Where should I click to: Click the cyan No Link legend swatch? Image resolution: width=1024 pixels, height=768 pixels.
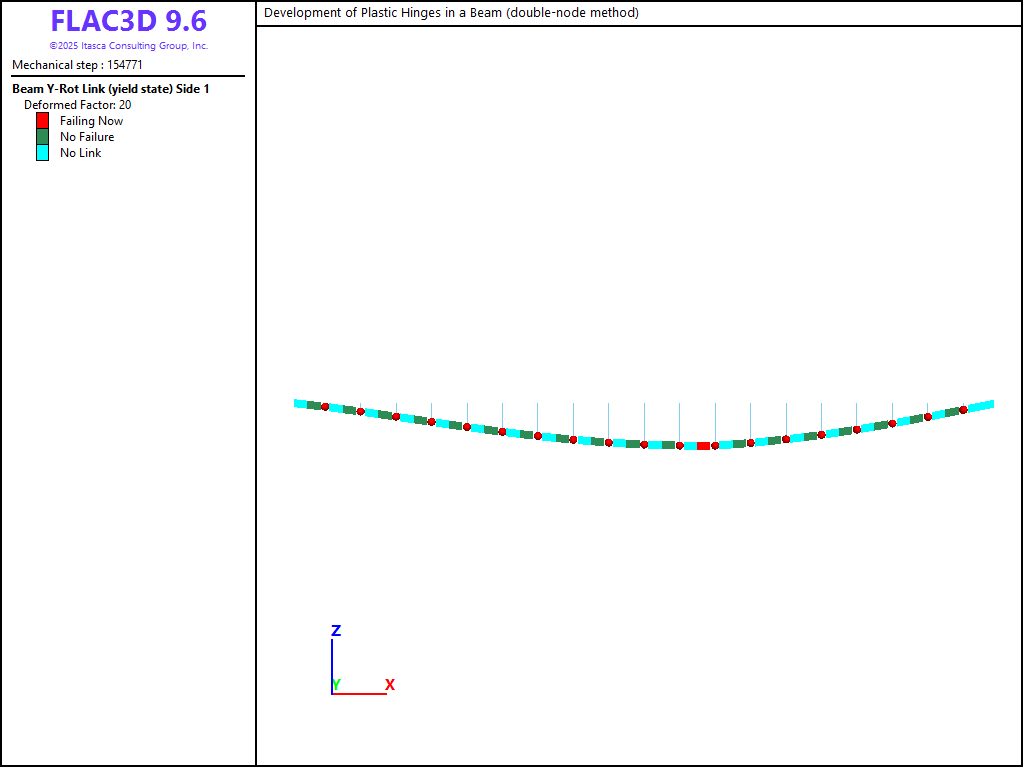42,153
